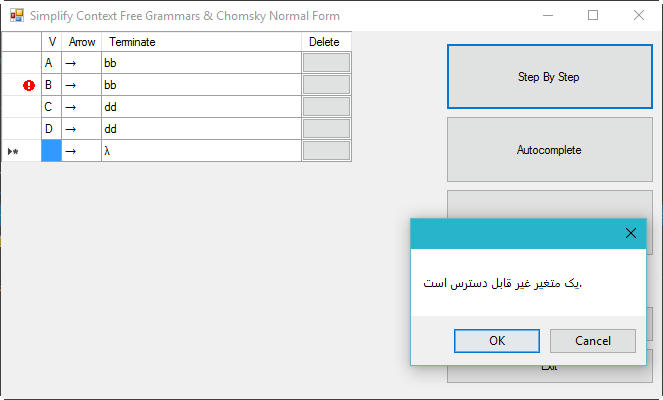Click the Arrow column header

tap(82, 42)
